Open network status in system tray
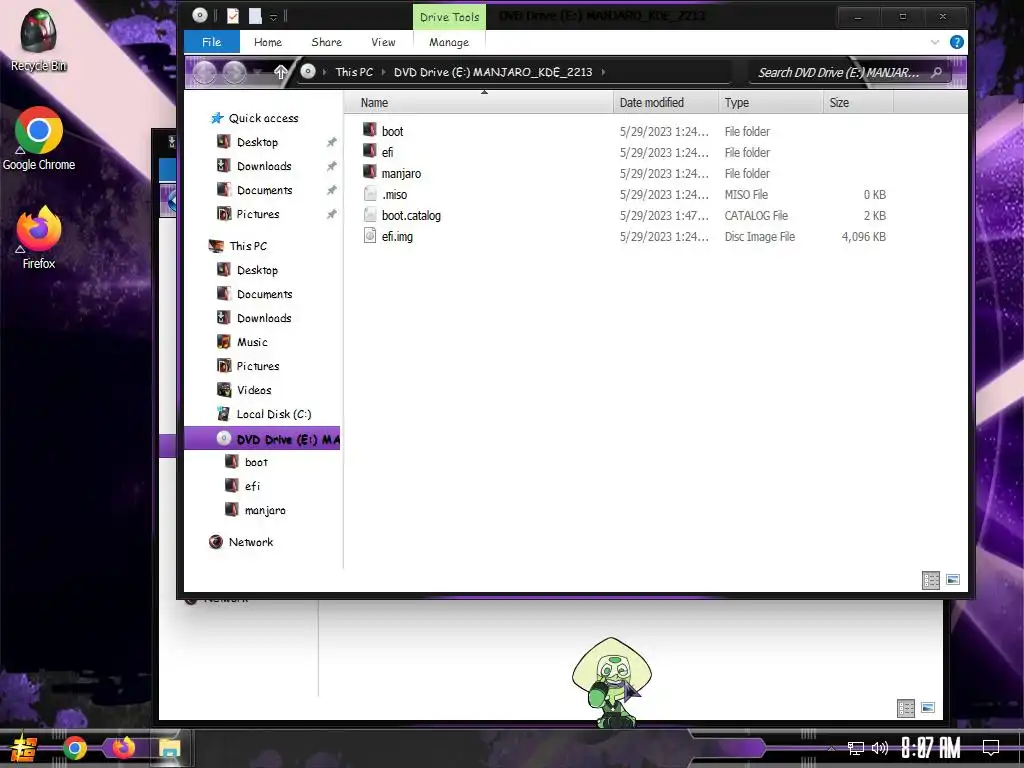Image resolution: width=1024 pixels, height=768 pixels. (x=856, y=748)
